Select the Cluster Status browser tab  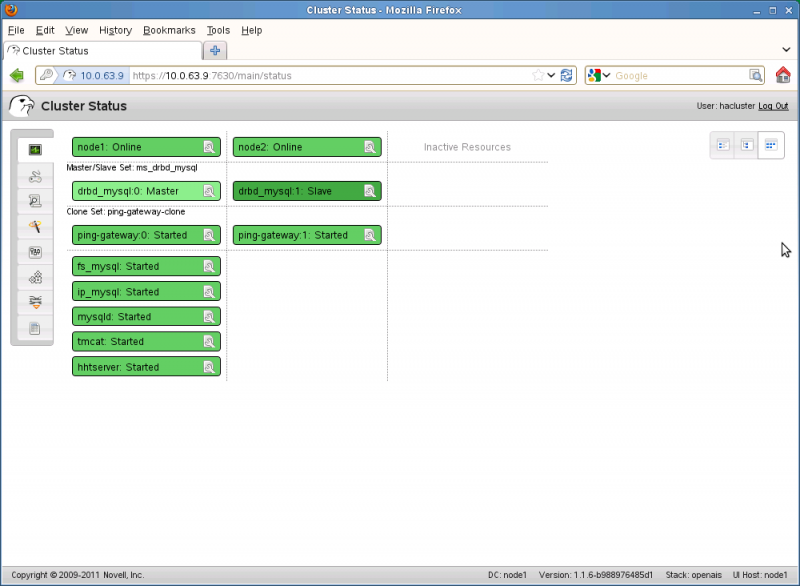[x=103, y=50]
